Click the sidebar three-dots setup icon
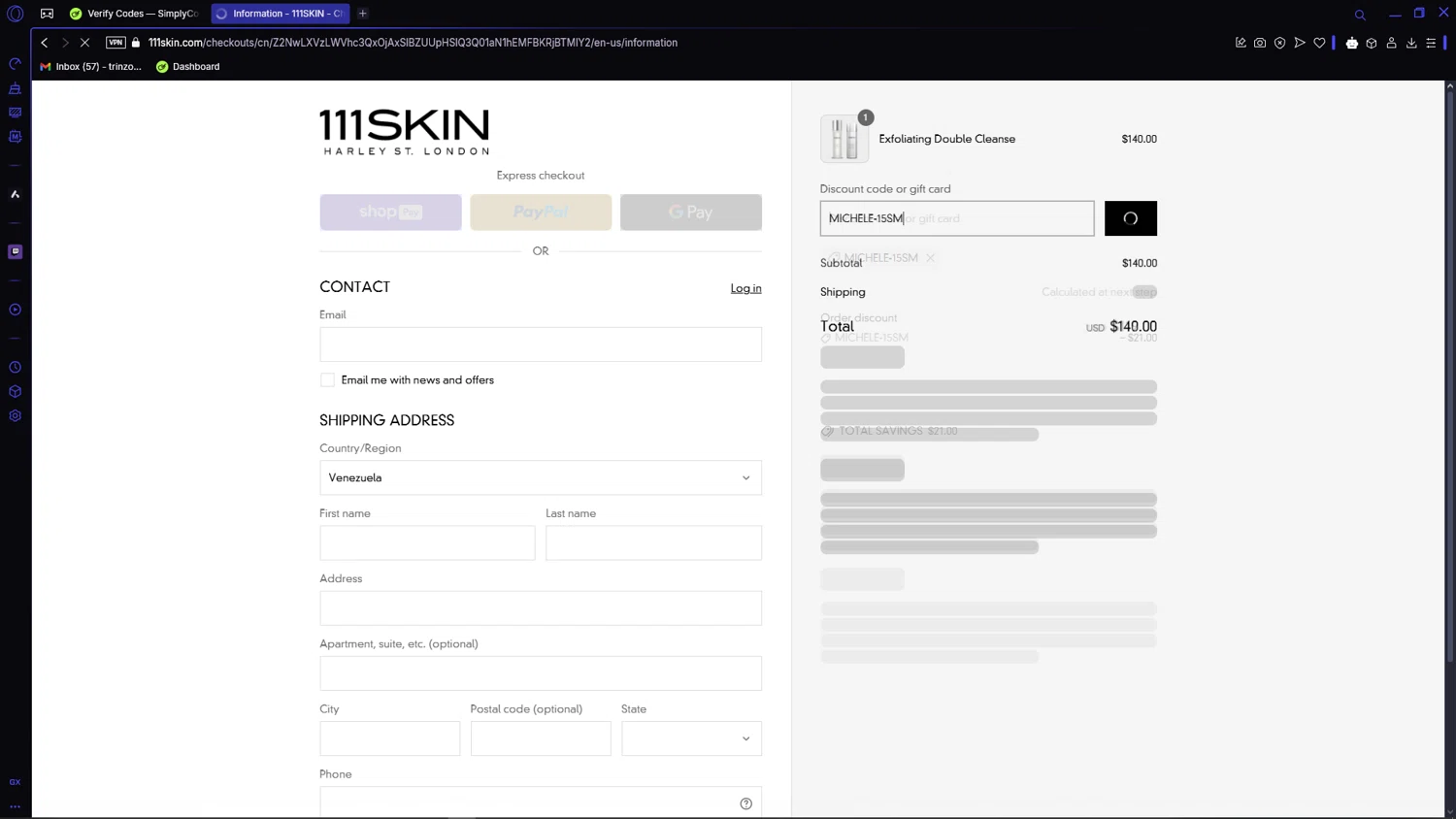 coord(16,806)
